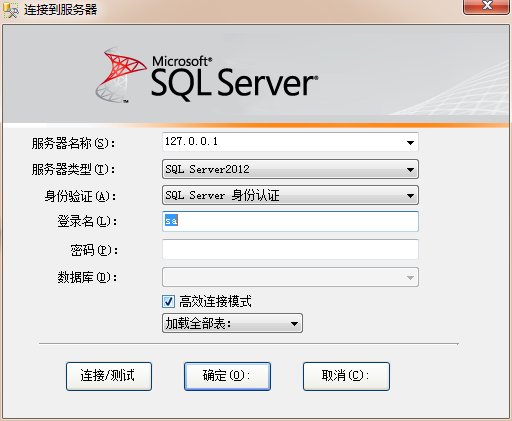The width and height of the screenshot is (512, 421).
Task: Open the 服务器名称 dropdown arrow
Action: coord(410,143)
